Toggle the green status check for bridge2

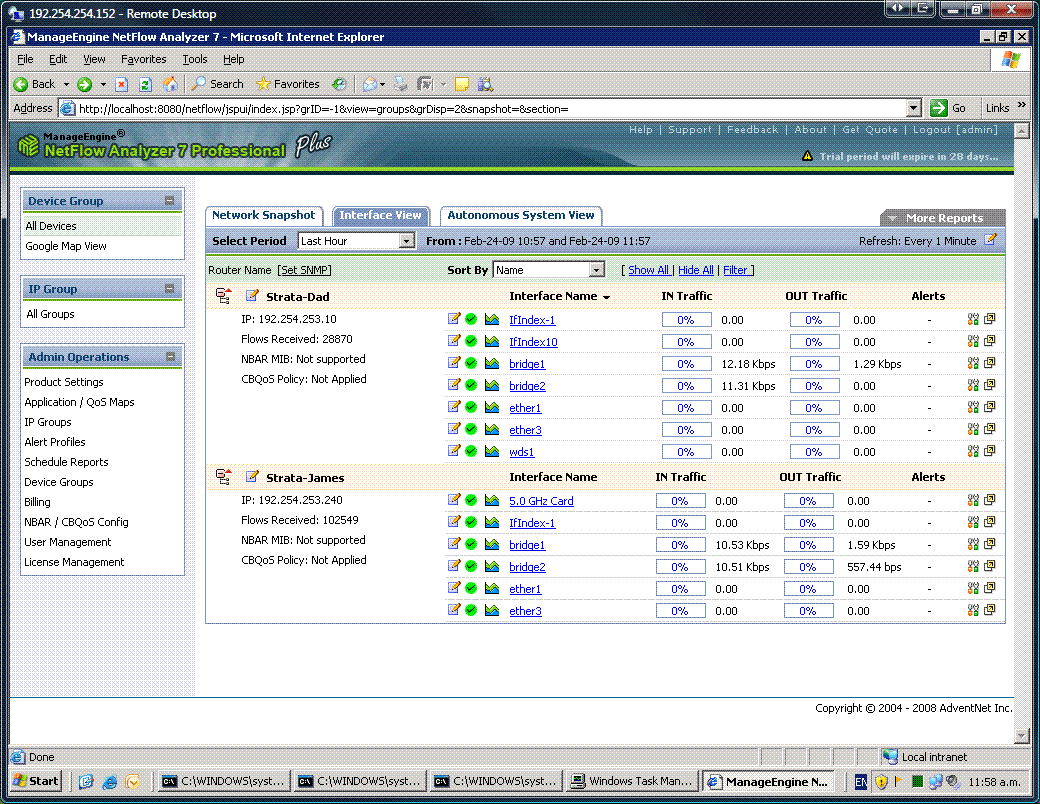470,385
